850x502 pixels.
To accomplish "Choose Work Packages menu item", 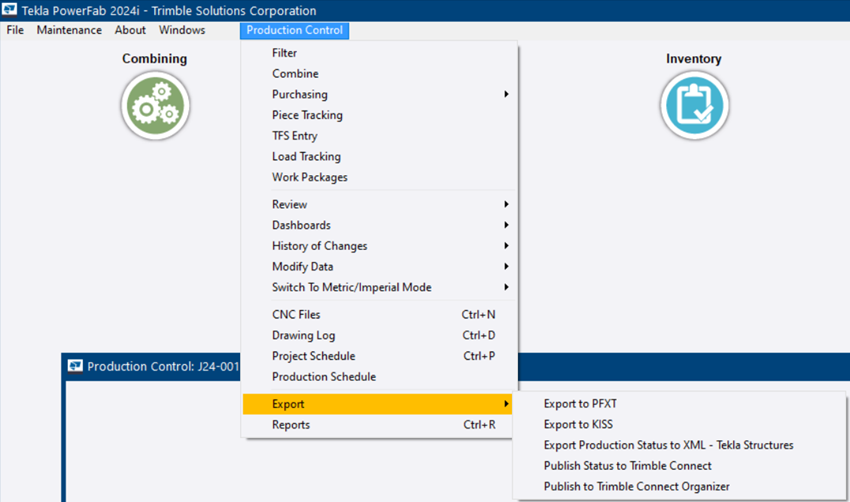I will coord(310,177).
